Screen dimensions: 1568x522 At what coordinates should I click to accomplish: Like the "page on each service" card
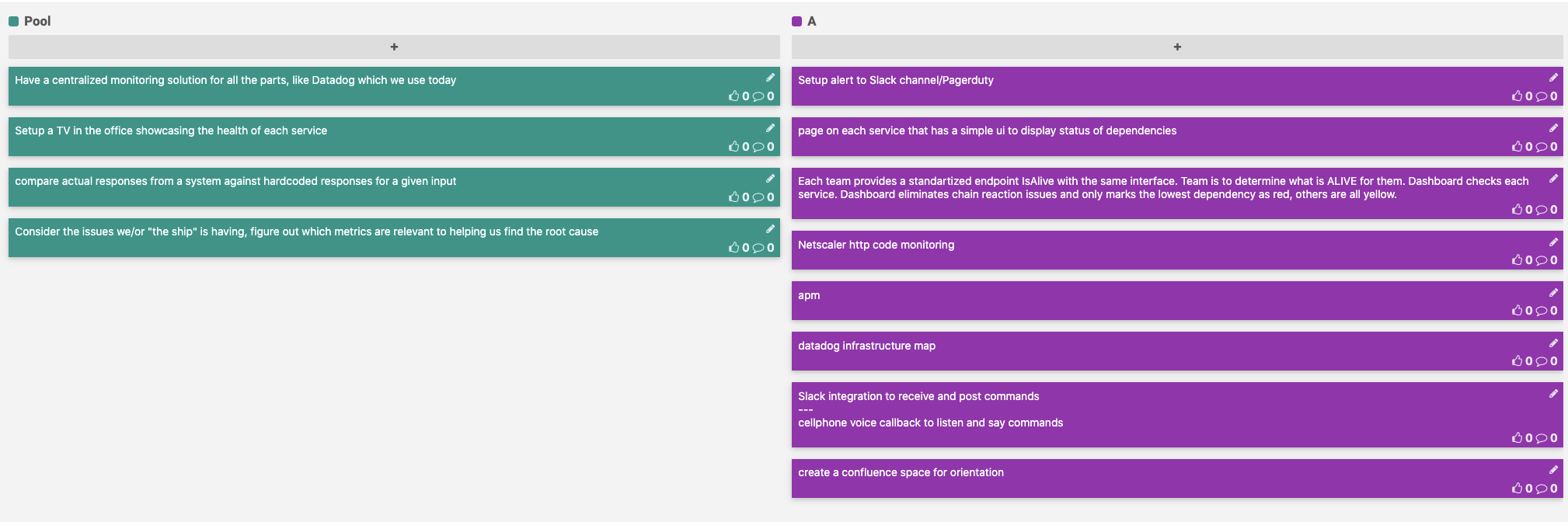[x=1517, y=147]
